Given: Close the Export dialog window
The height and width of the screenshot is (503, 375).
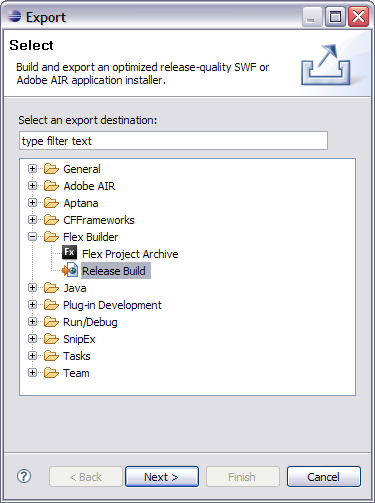Looking at the screenshot, I should tap(358, 16).
